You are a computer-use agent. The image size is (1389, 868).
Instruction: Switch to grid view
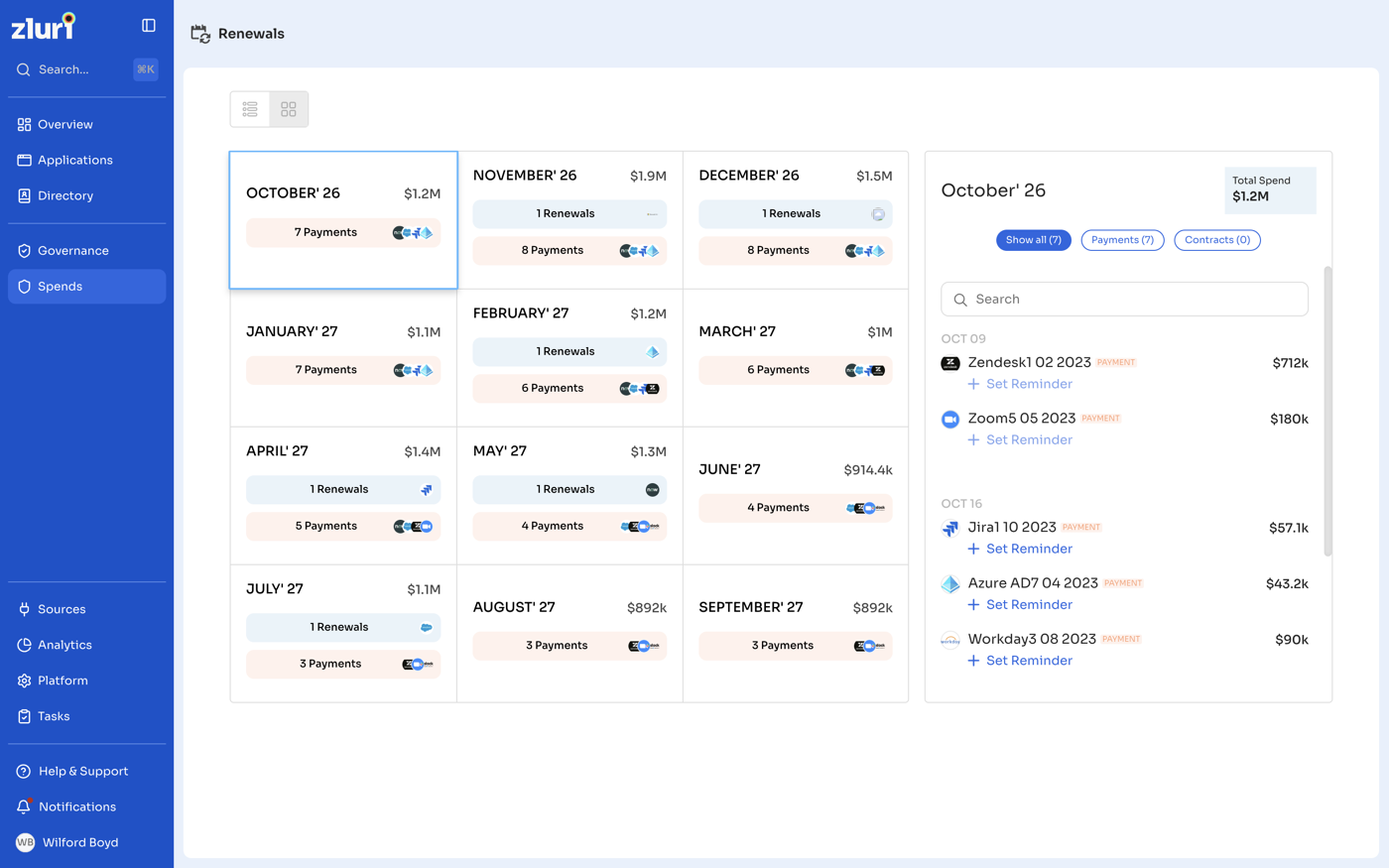click(289, 109)
